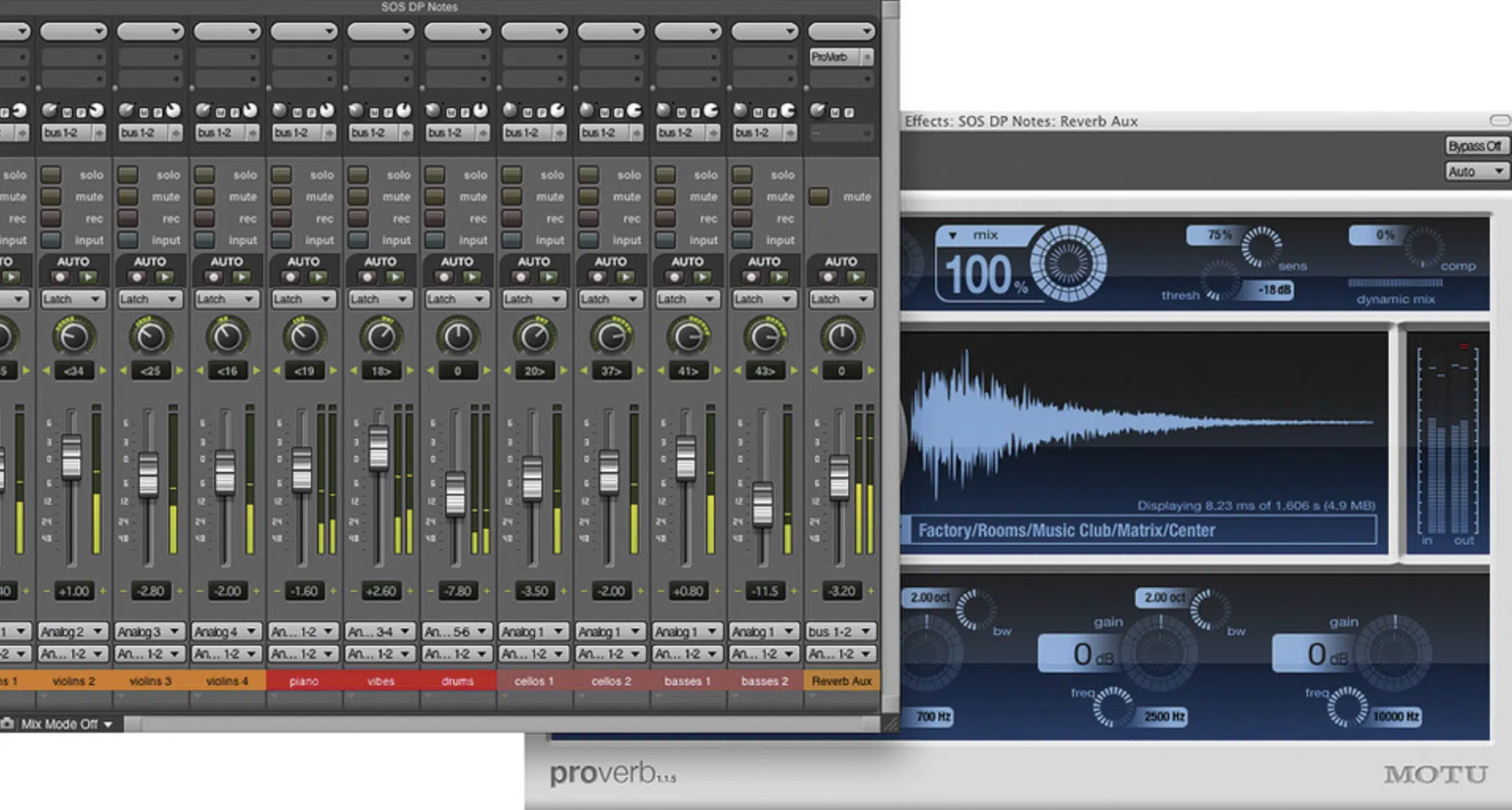Click the Factory/Rooms/Music Club/Matrix/Center preset field
Image resolution: width=1512 pixels, height=810 pixels.
1144,530
